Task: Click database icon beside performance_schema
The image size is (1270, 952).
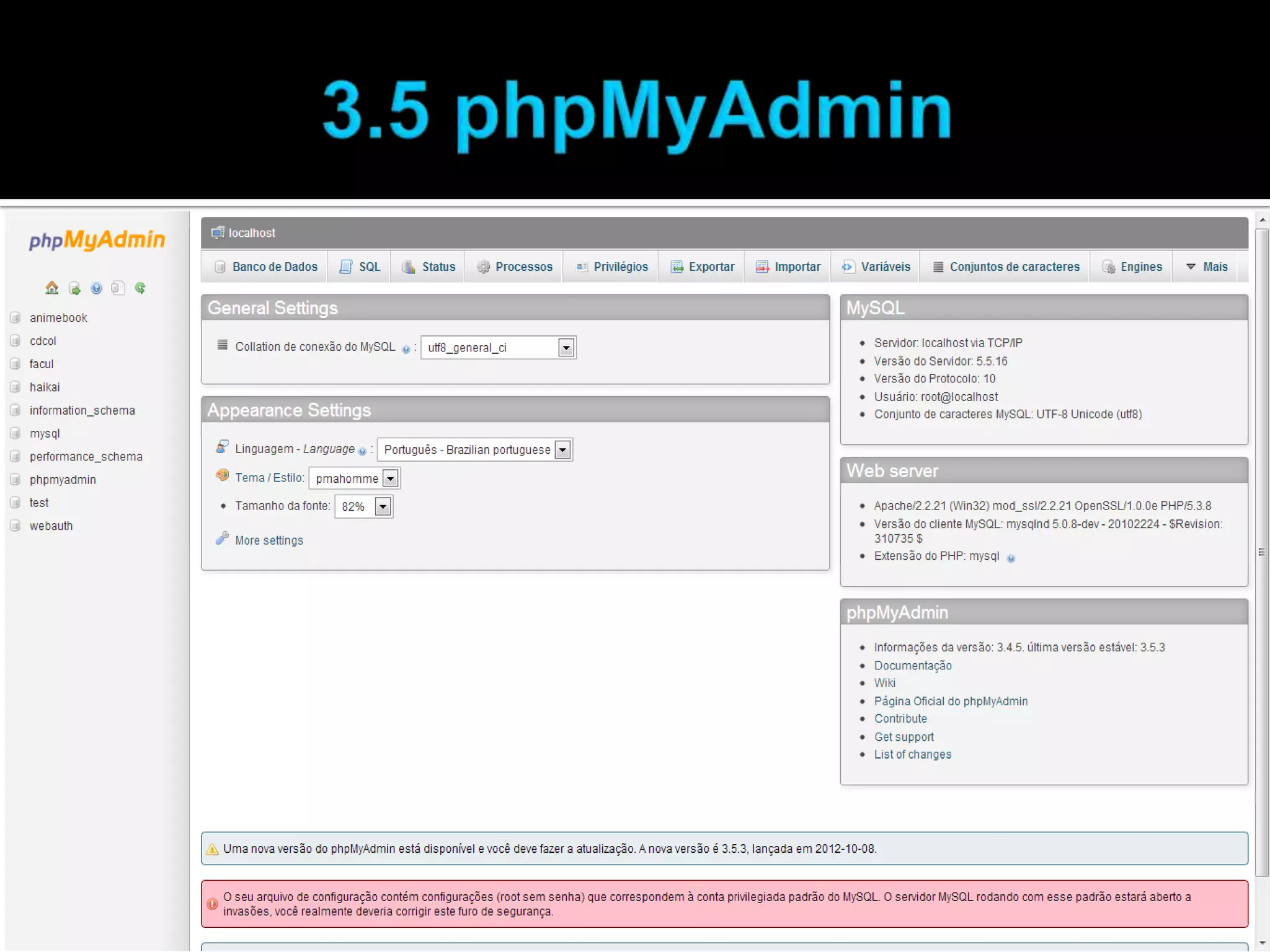Action: pos(16,456)
